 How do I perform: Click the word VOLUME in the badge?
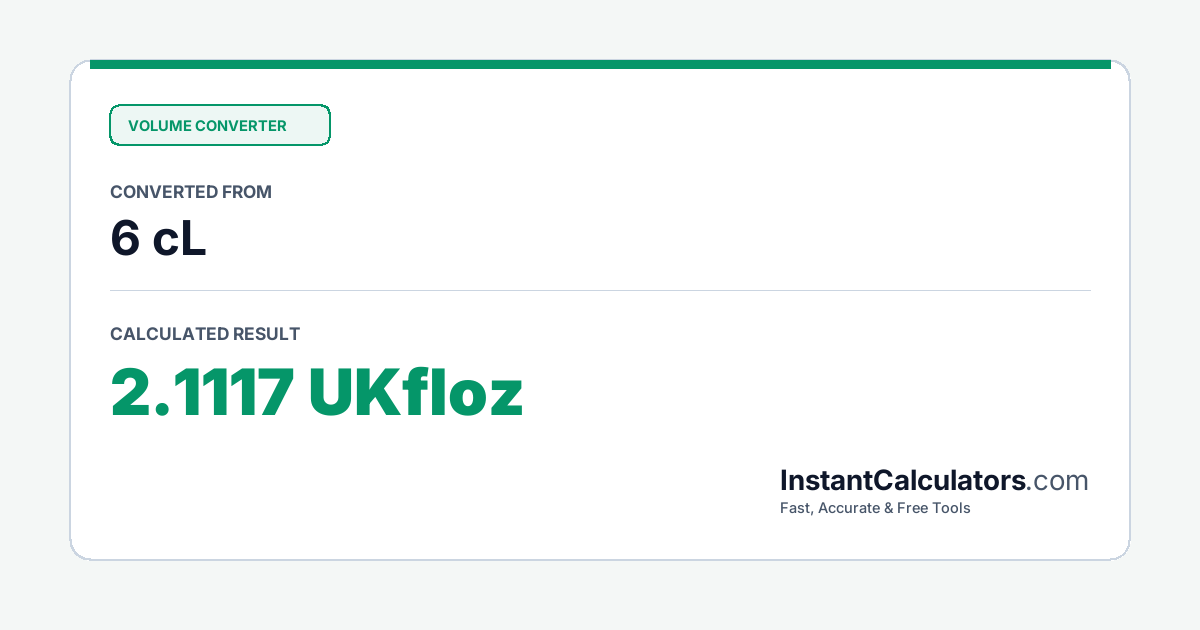pos(159,126)
